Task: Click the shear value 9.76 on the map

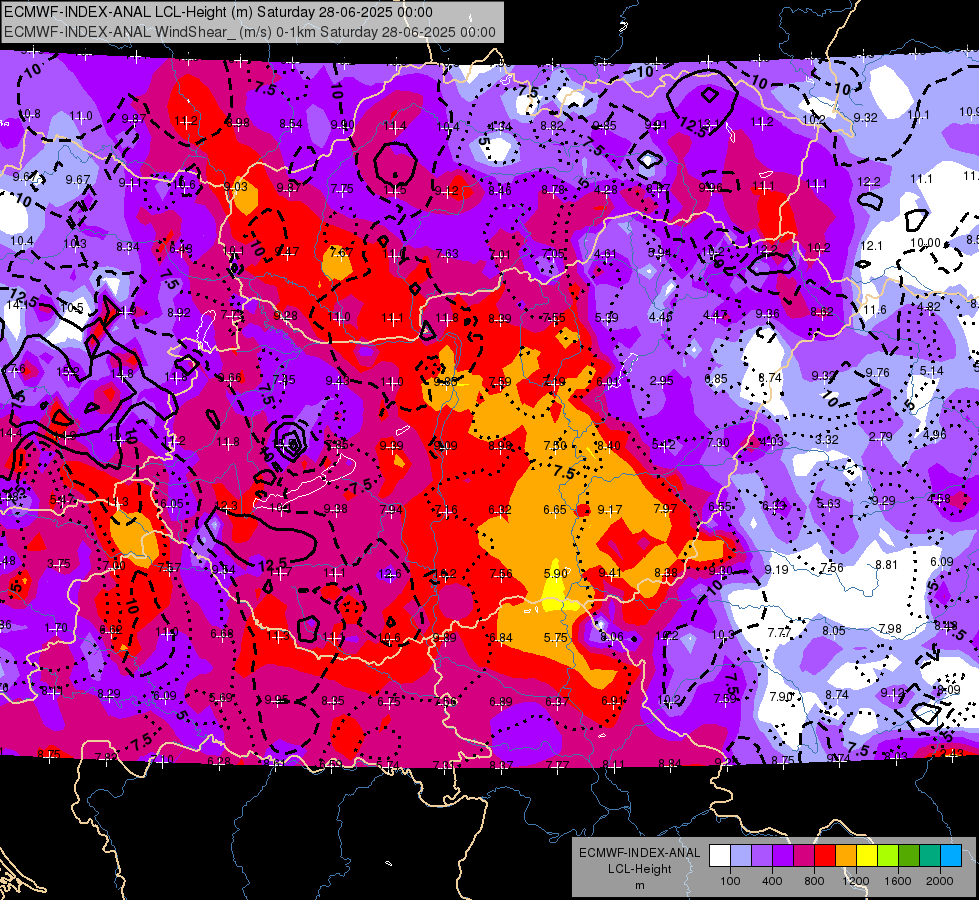Action: (x=877, y=373)
